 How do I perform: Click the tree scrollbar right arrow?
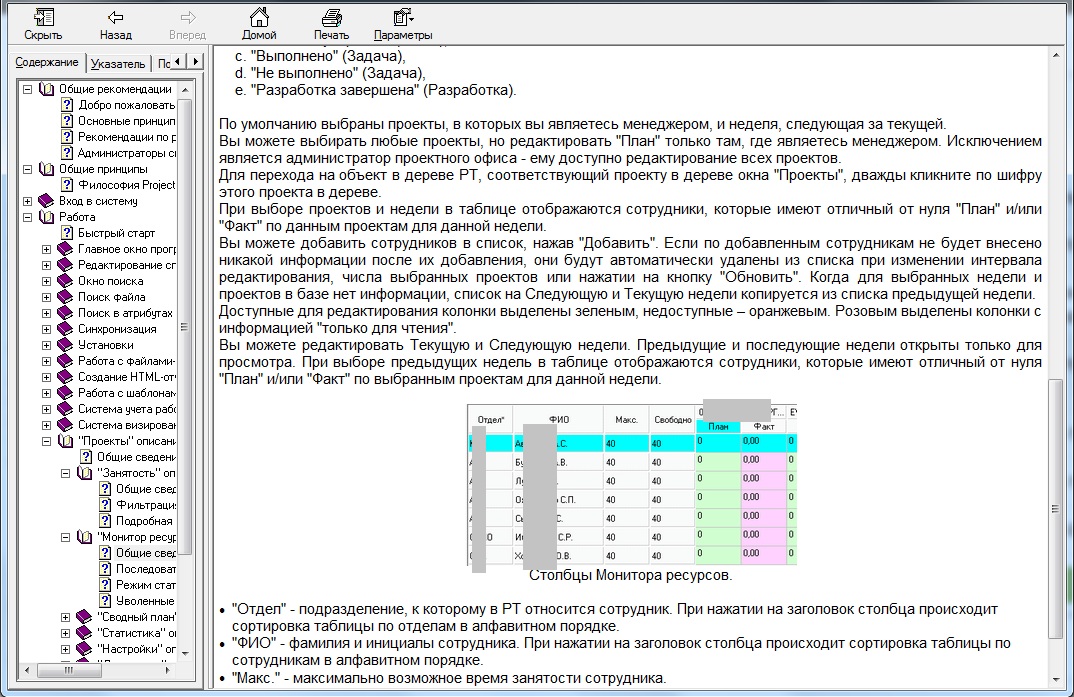coord(167,670)
